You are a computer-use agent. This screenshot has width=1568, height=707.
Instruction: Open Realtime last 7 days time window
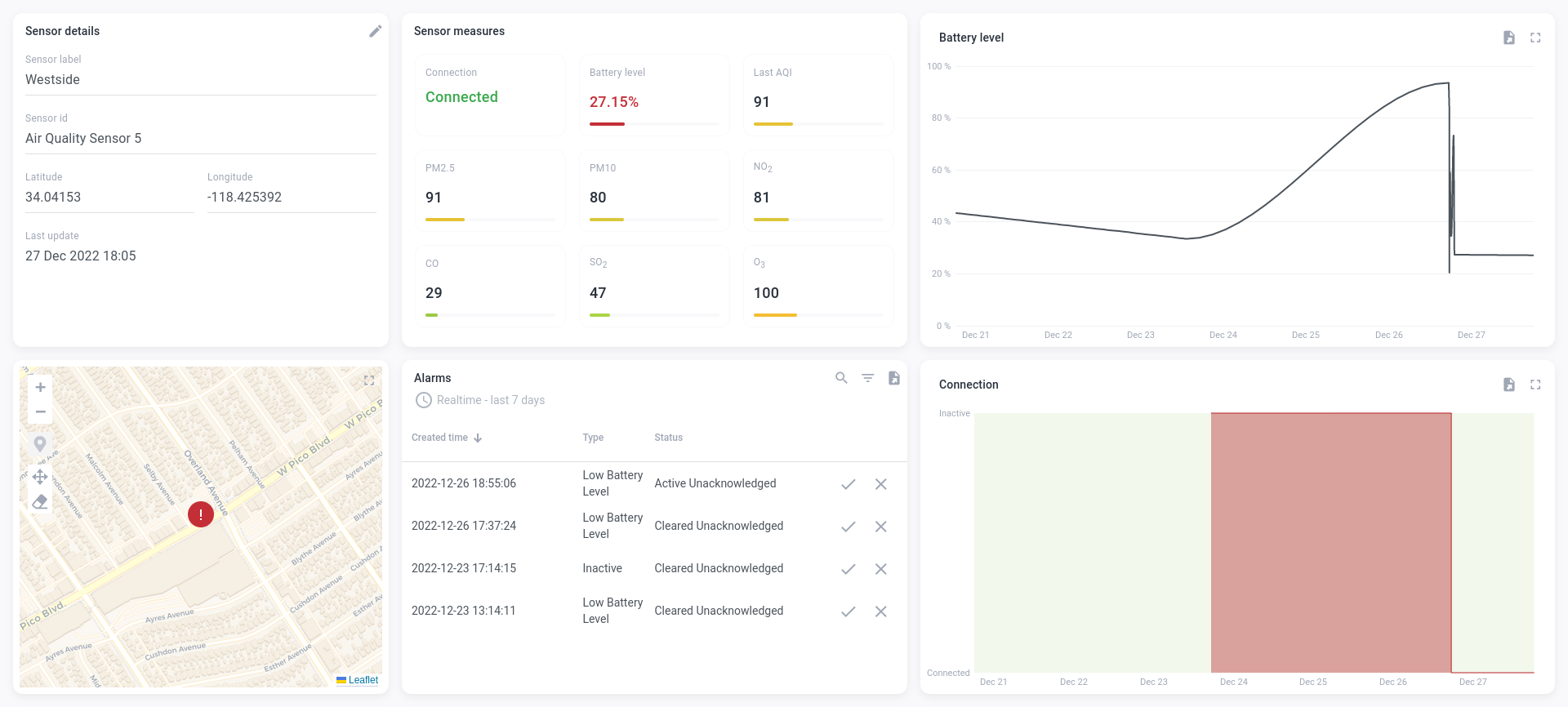[x=480, y=400]
